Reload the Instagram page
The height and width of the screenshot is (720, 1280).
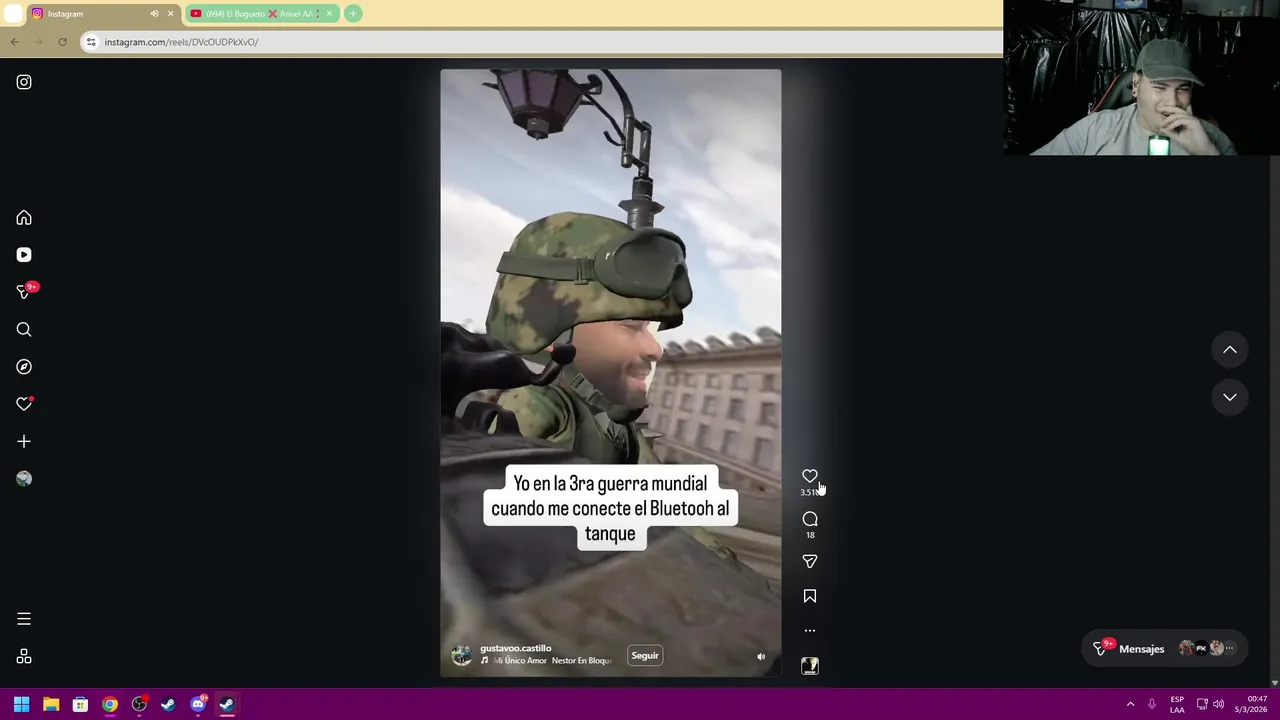[62, 42]
